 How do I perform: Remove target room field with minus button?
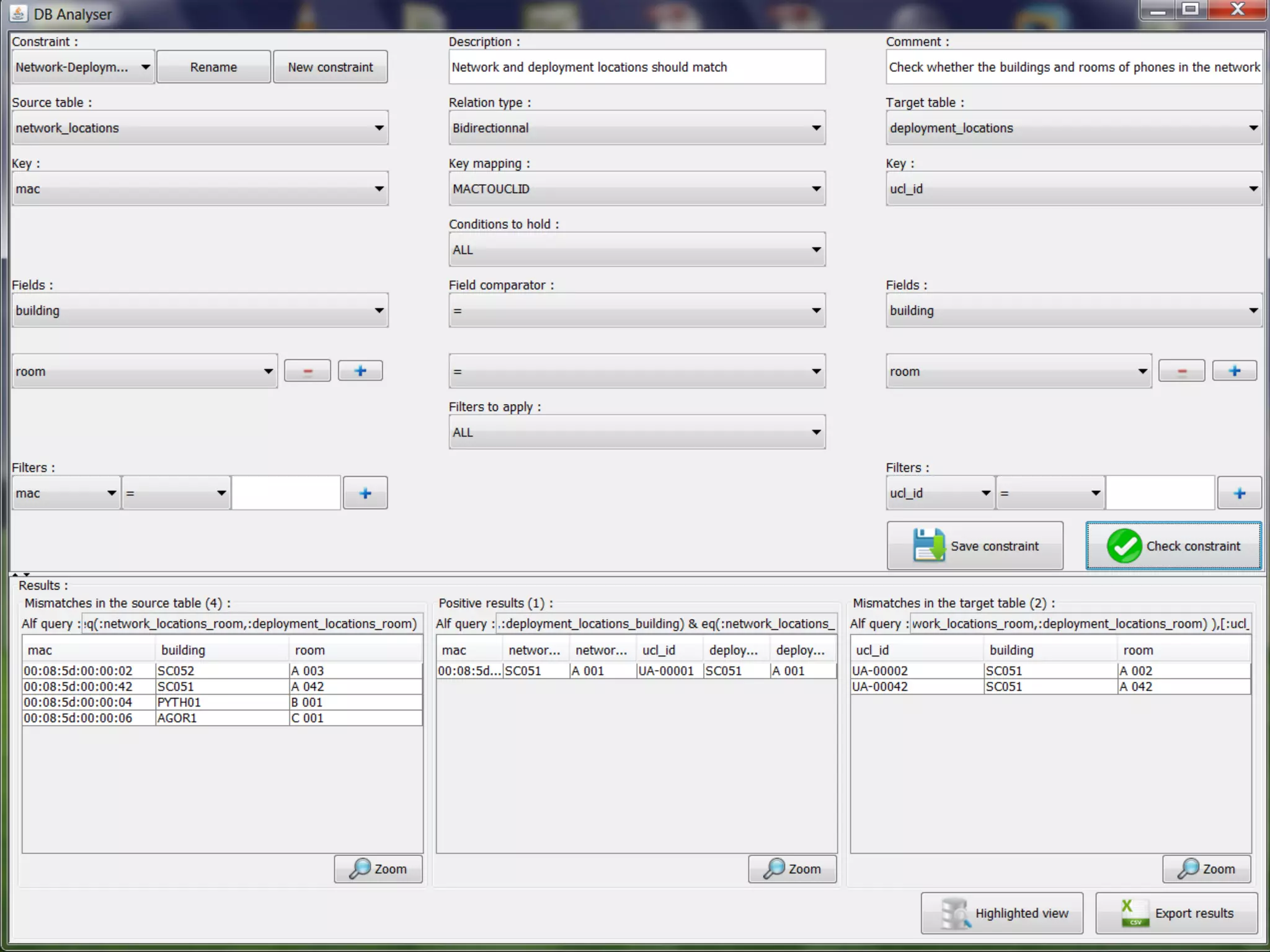[1181, 371]
